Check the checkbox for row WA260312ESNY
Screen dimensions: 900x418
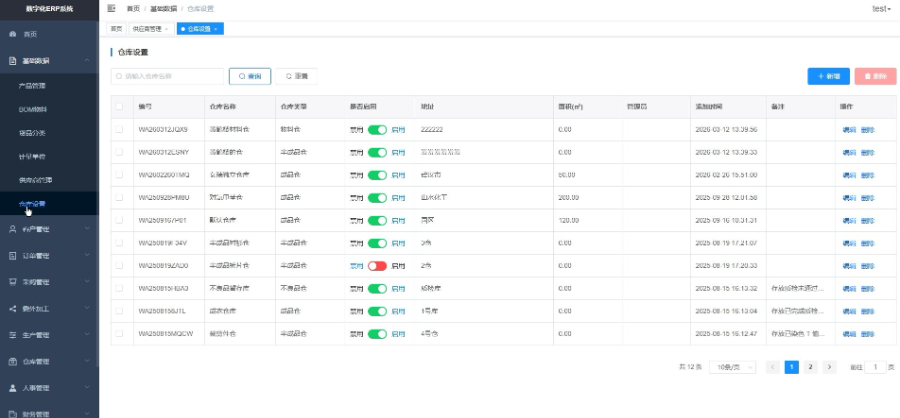coord(119,152)
